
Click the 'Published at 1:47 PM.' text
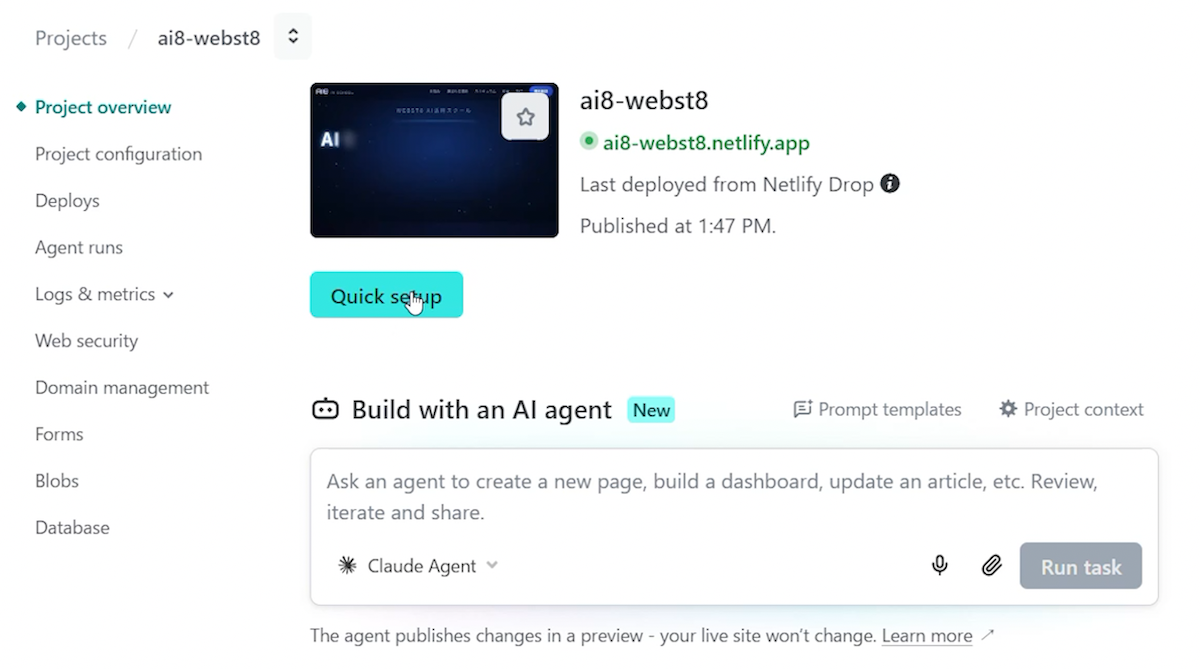click(x=678, y=226)
